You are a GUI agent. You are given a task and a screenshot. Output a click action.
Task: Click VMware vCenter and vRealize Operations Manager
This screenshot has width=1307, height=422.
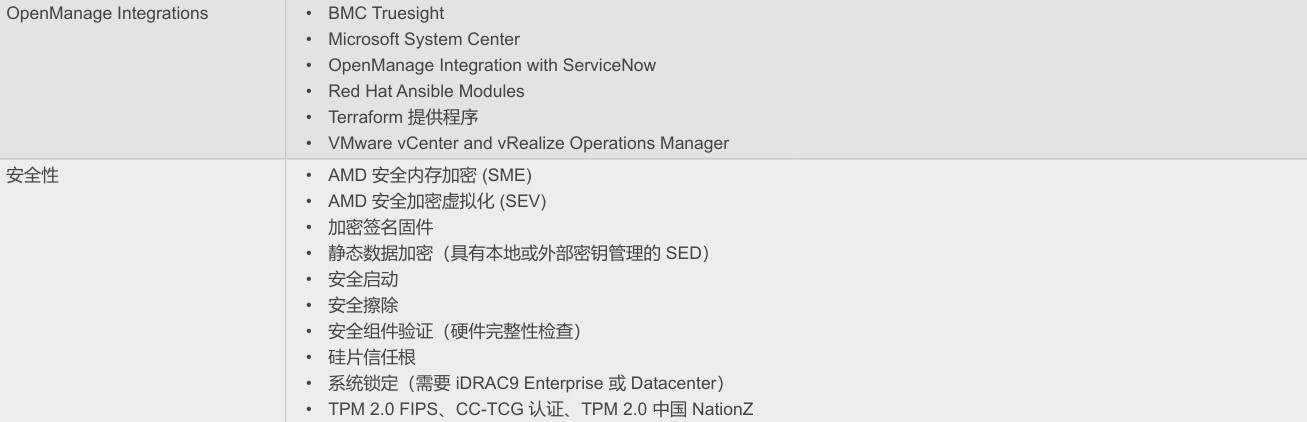[x=528, y=143]
